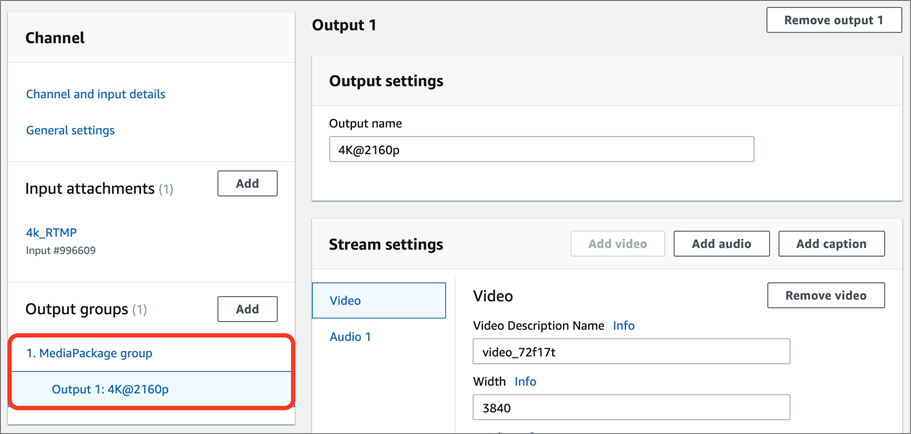
Task: Click the Output groups label
Action: 77,309
